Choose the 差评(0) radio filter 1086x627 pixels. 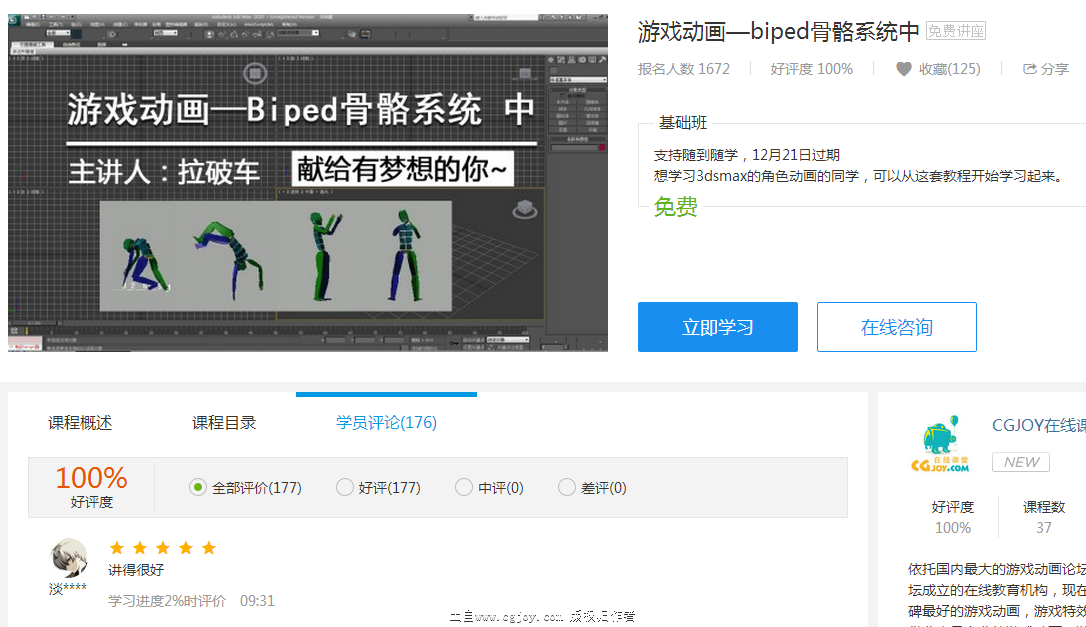tap(567, 488)
